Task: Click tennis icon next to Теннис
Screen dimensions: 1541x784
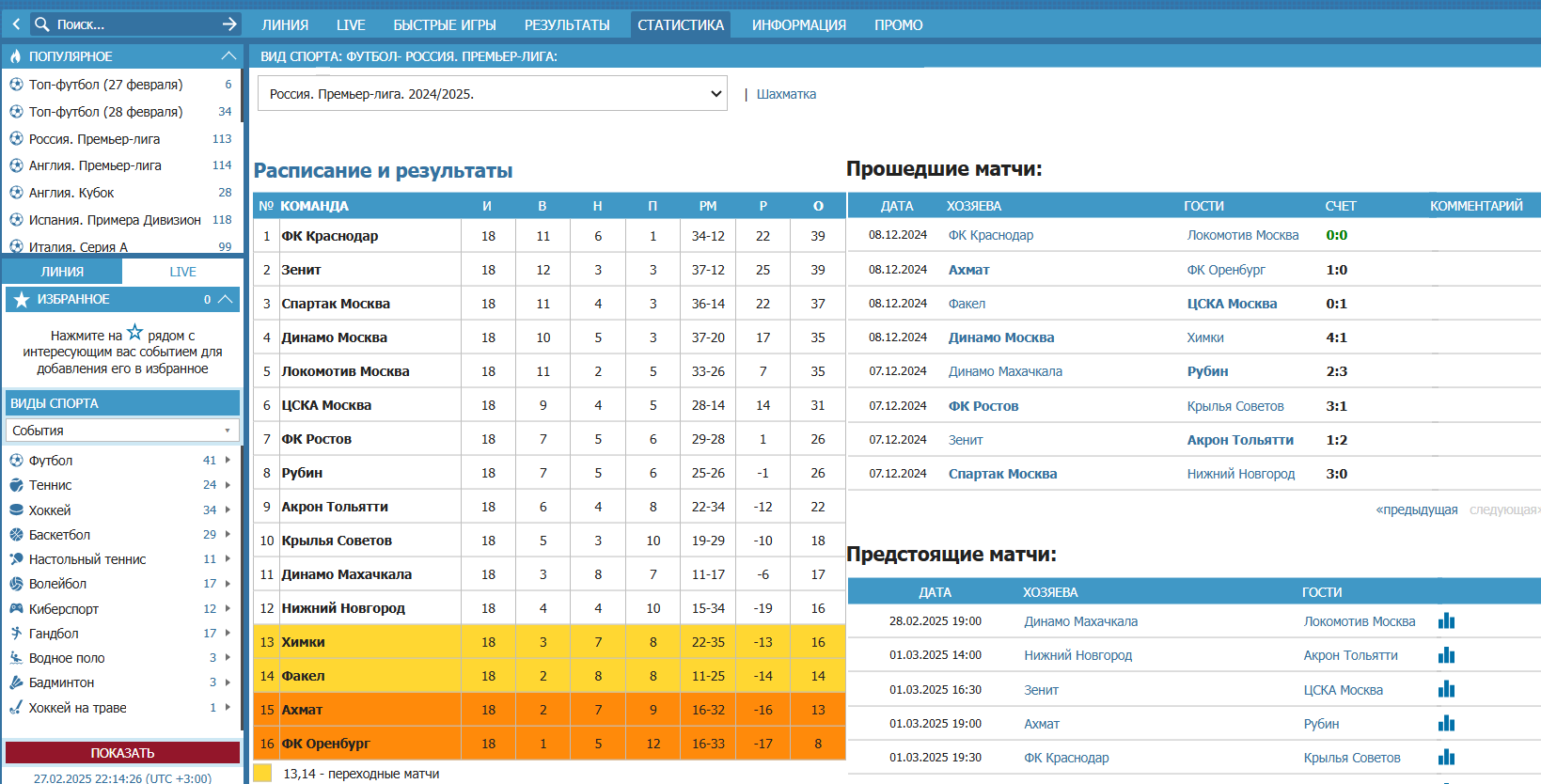Action: tap(16, 485)
